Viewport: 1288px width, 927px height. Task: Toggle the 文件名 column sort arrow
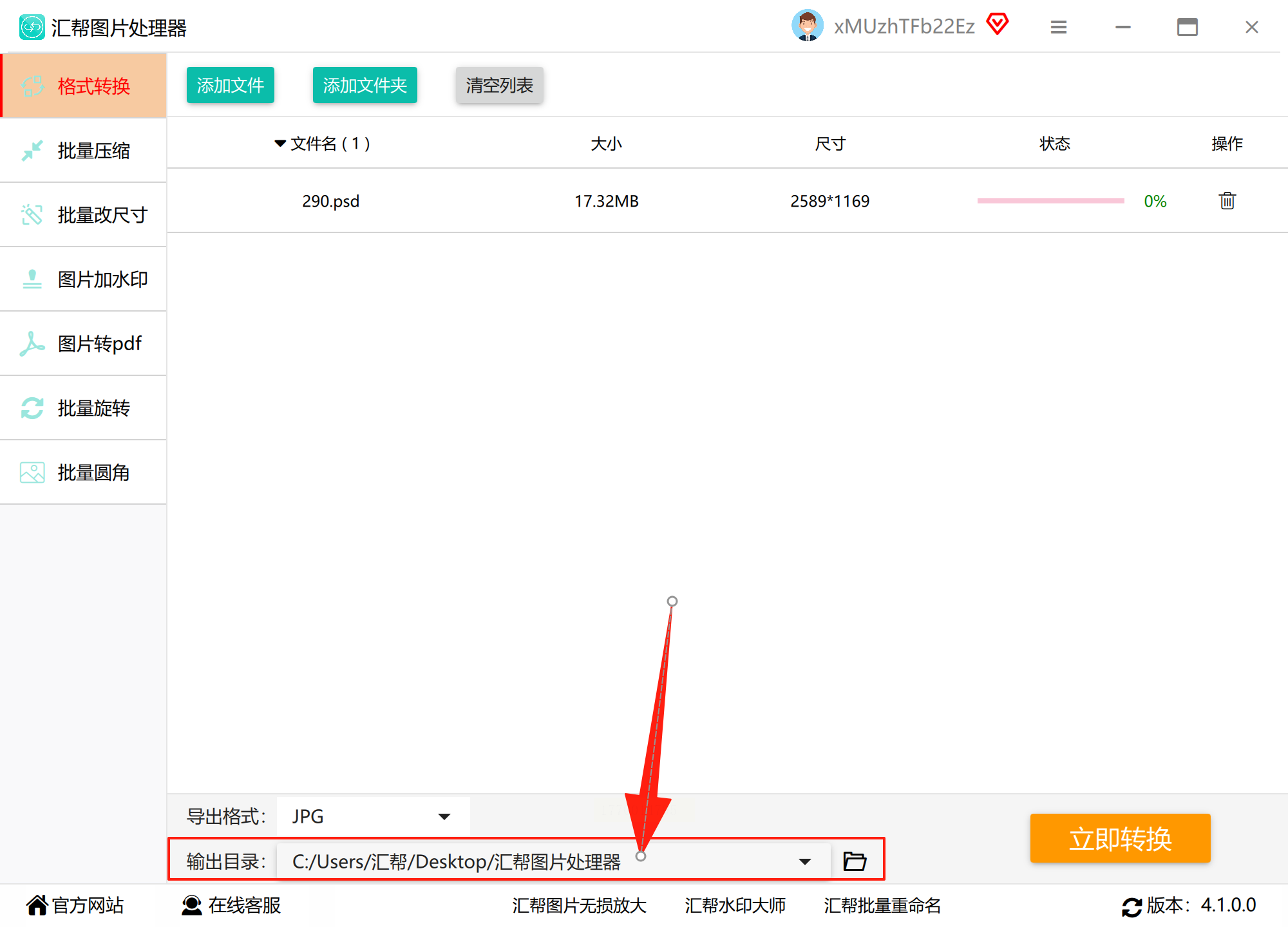point(280,143)
